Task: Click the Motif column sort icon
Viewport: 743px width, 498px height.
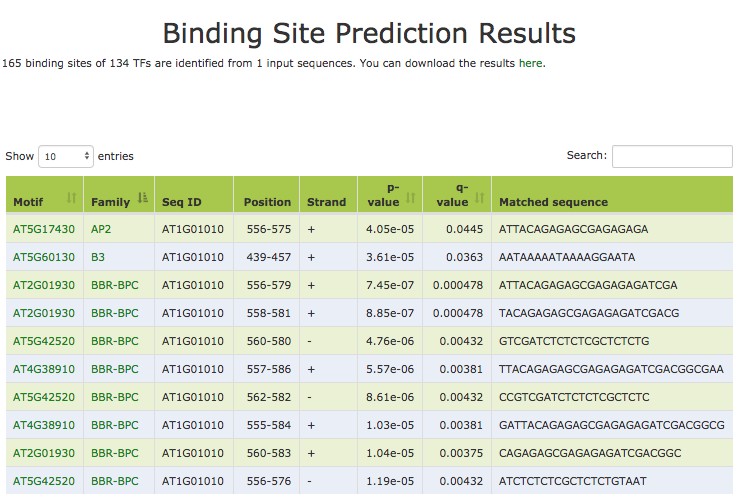Action: pos(72,198)
